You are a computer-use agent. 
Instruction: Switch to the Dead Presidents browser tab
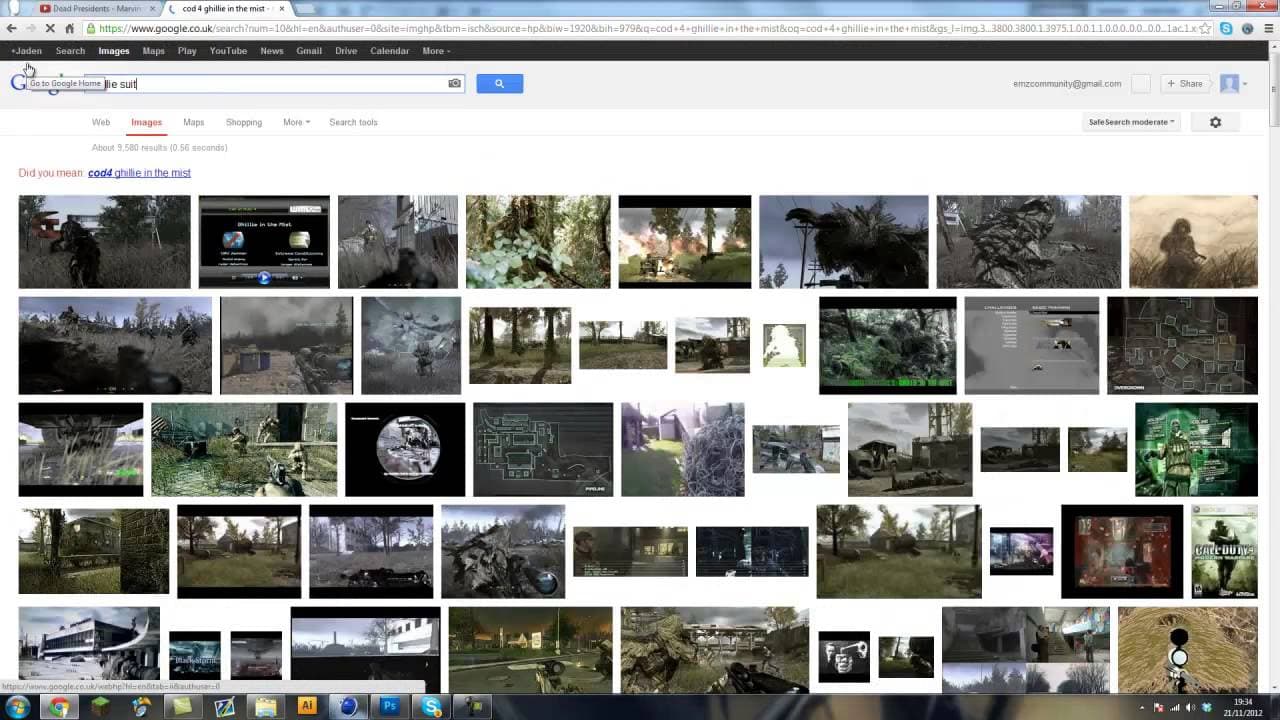coord(97,9)
